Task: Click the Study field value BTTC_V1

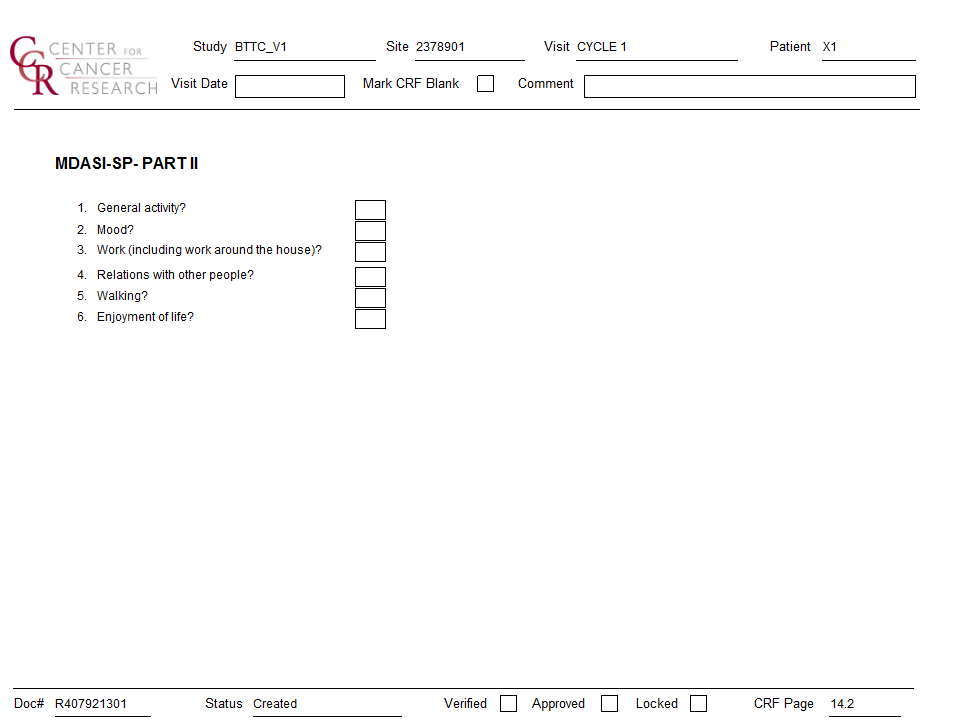Action: 261,47
